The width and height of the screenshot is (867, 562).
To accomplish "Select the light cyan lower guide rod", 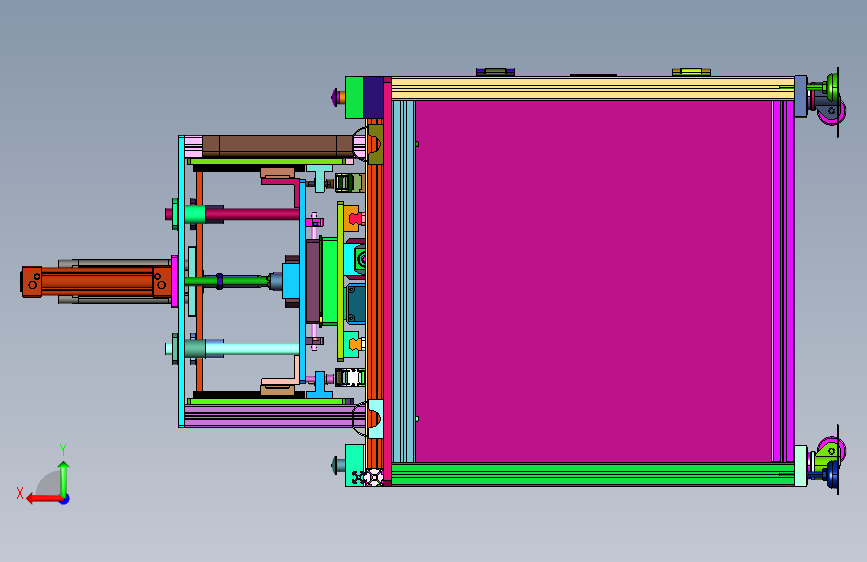I will 252,348.
